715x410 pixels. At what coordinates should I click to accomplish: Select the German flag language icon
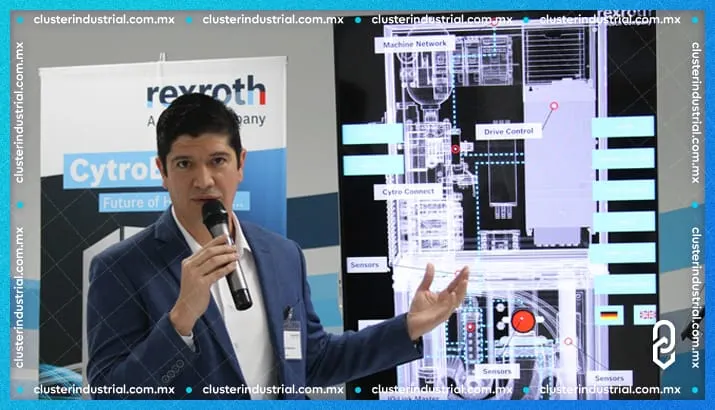[609, 315]
